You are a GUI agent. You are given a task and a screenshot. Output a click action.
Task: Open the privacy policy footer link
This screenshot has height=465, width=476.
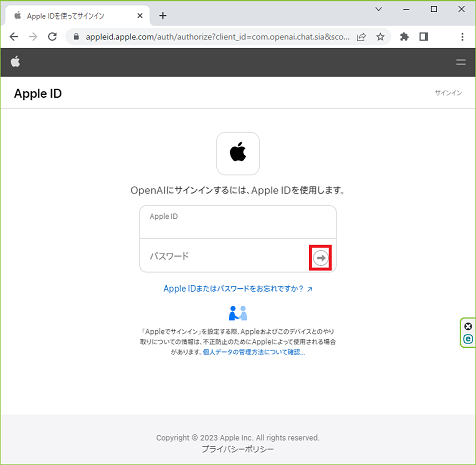[238, 449]
